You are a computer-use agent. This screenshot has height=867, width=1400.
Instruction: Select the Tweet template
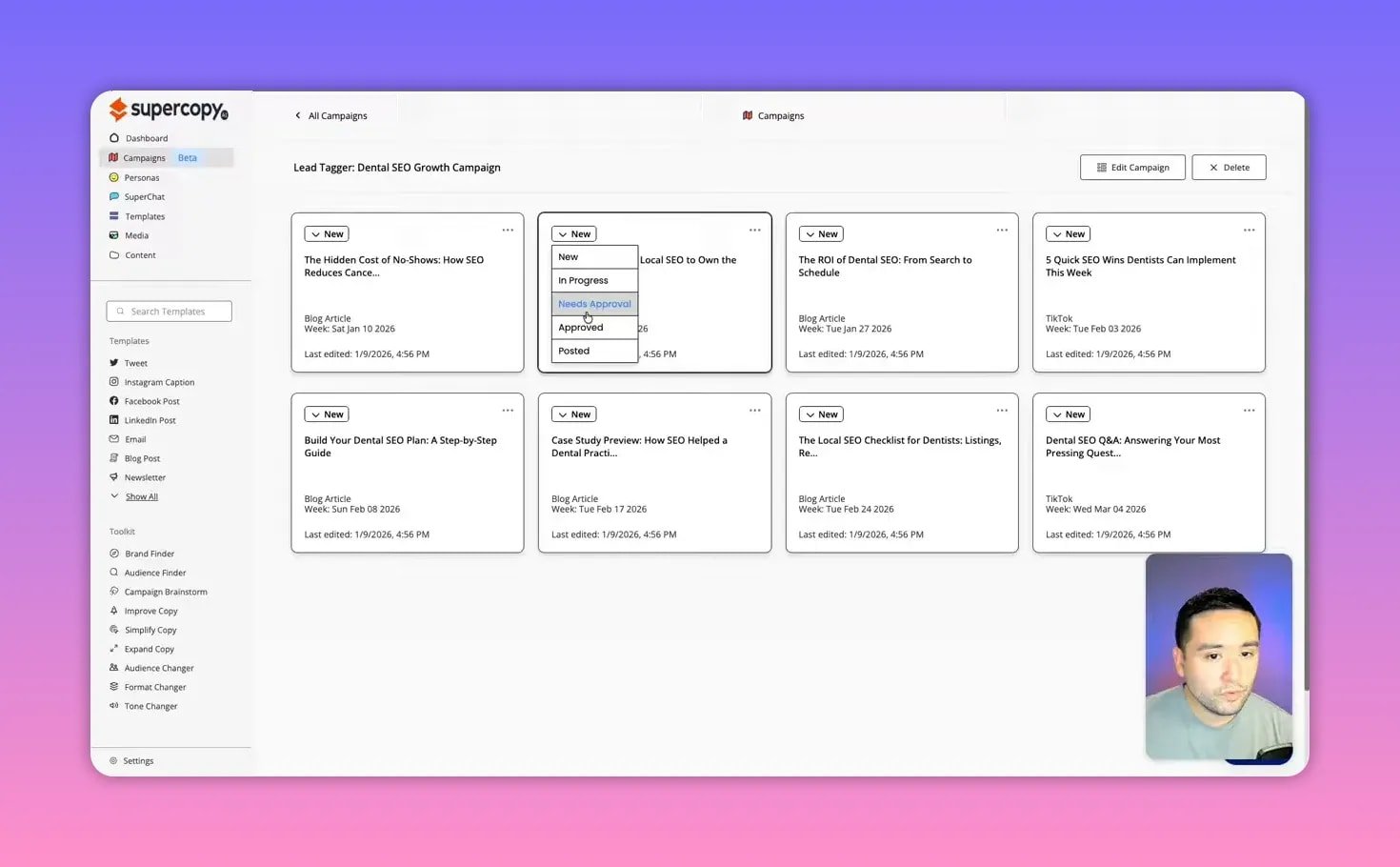134,363
